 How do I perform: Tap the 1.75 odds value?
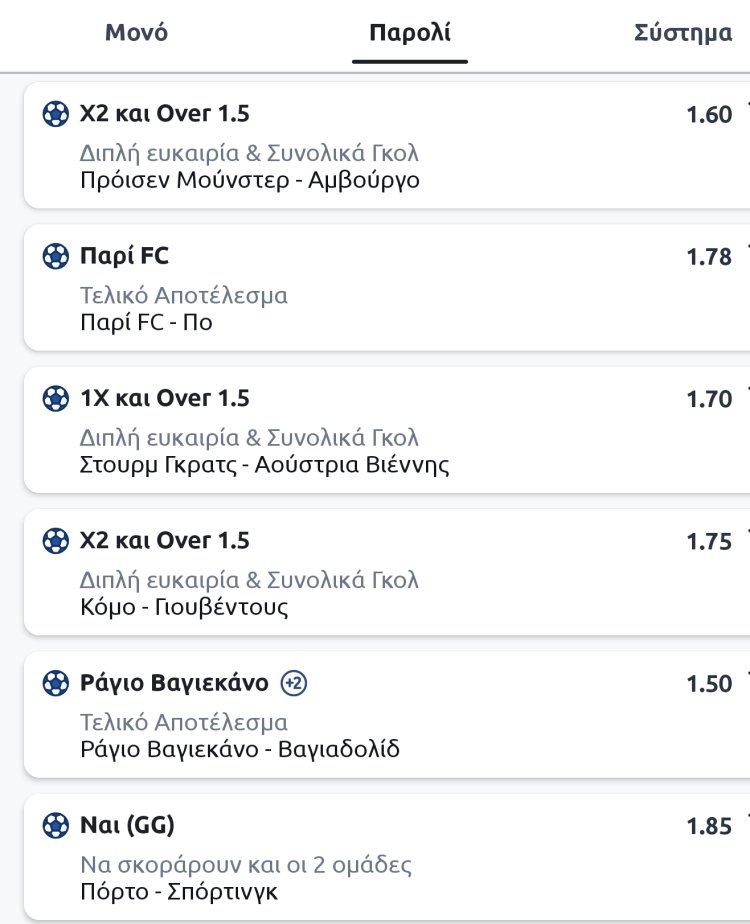pos(709,541)
